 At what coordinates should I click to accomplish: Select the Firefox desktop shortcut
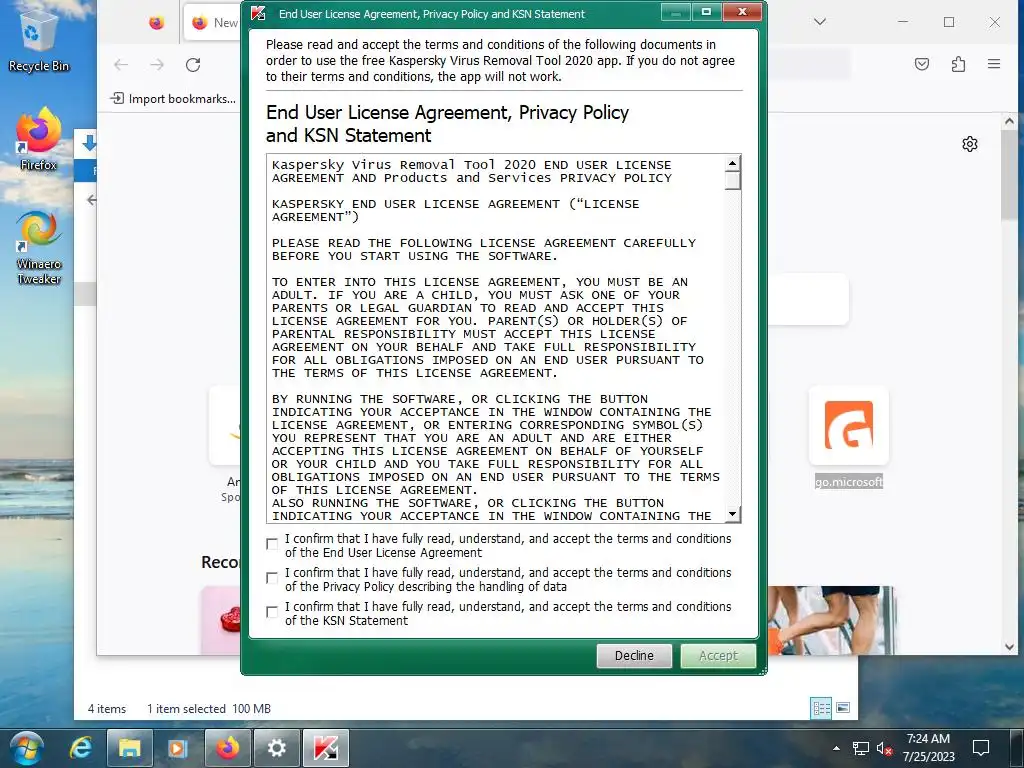[x=38, y=139]
